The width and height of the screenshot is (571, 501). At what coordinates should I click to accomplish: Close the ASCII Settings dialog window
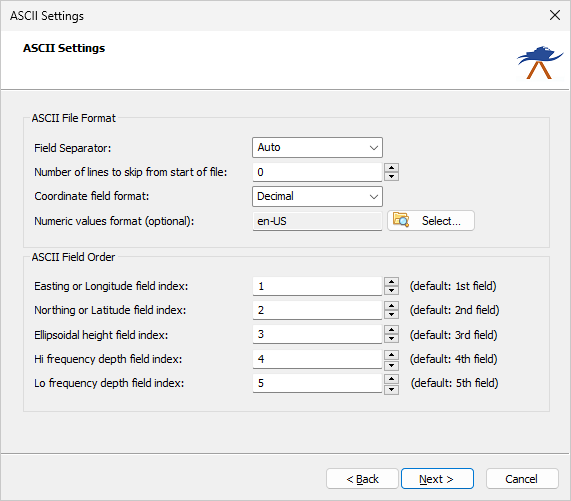click(x=555, y=15)
